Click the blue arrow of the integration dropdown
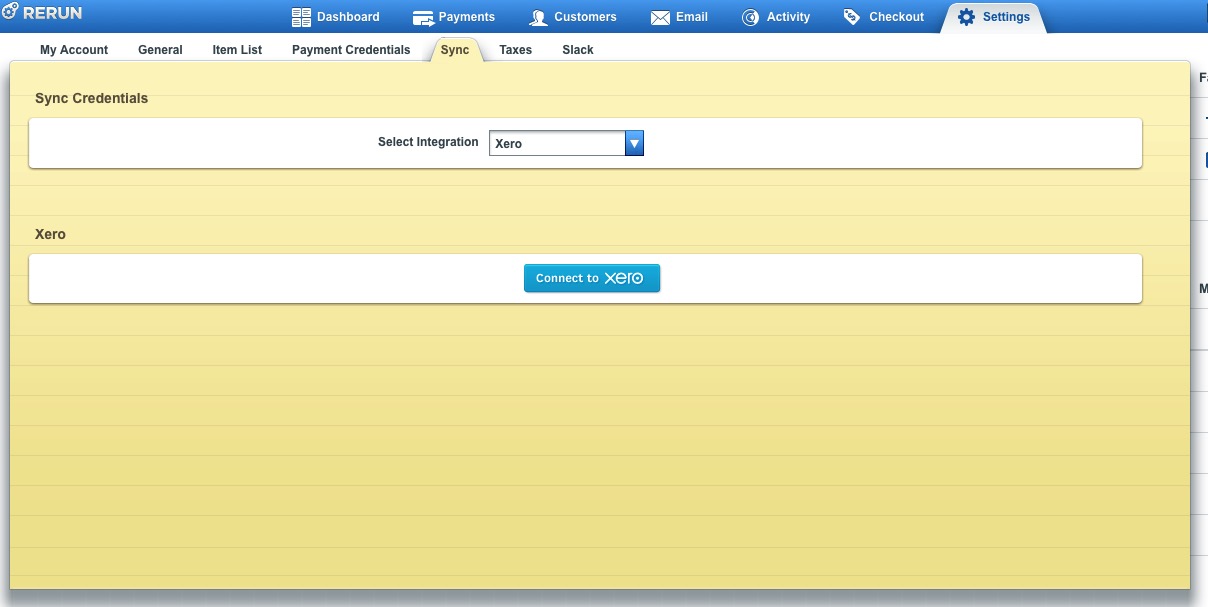This screenshot has height=607, width=1208. pyautogui.click(x=634, y=143)
